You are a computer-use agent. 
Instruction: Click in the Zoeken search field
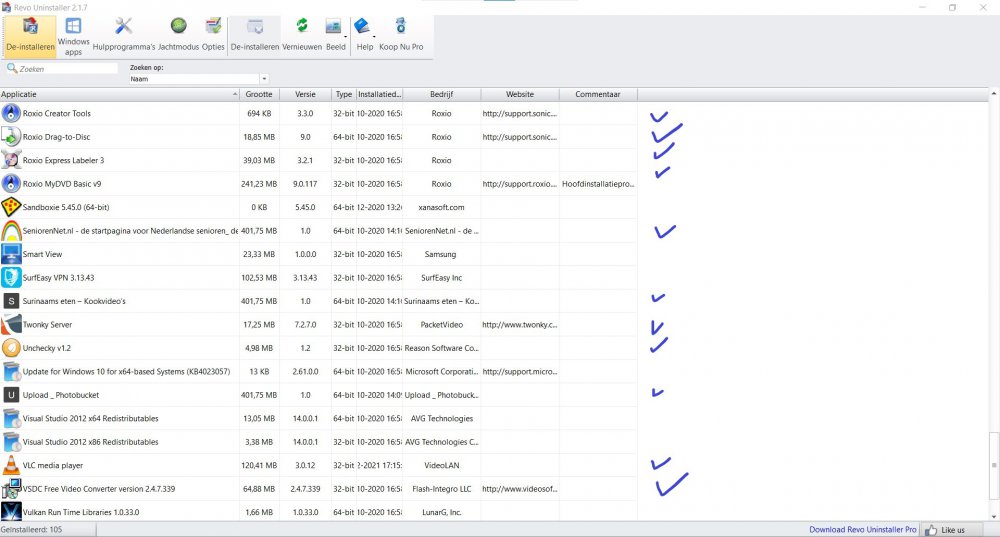(x=67, y=69)
